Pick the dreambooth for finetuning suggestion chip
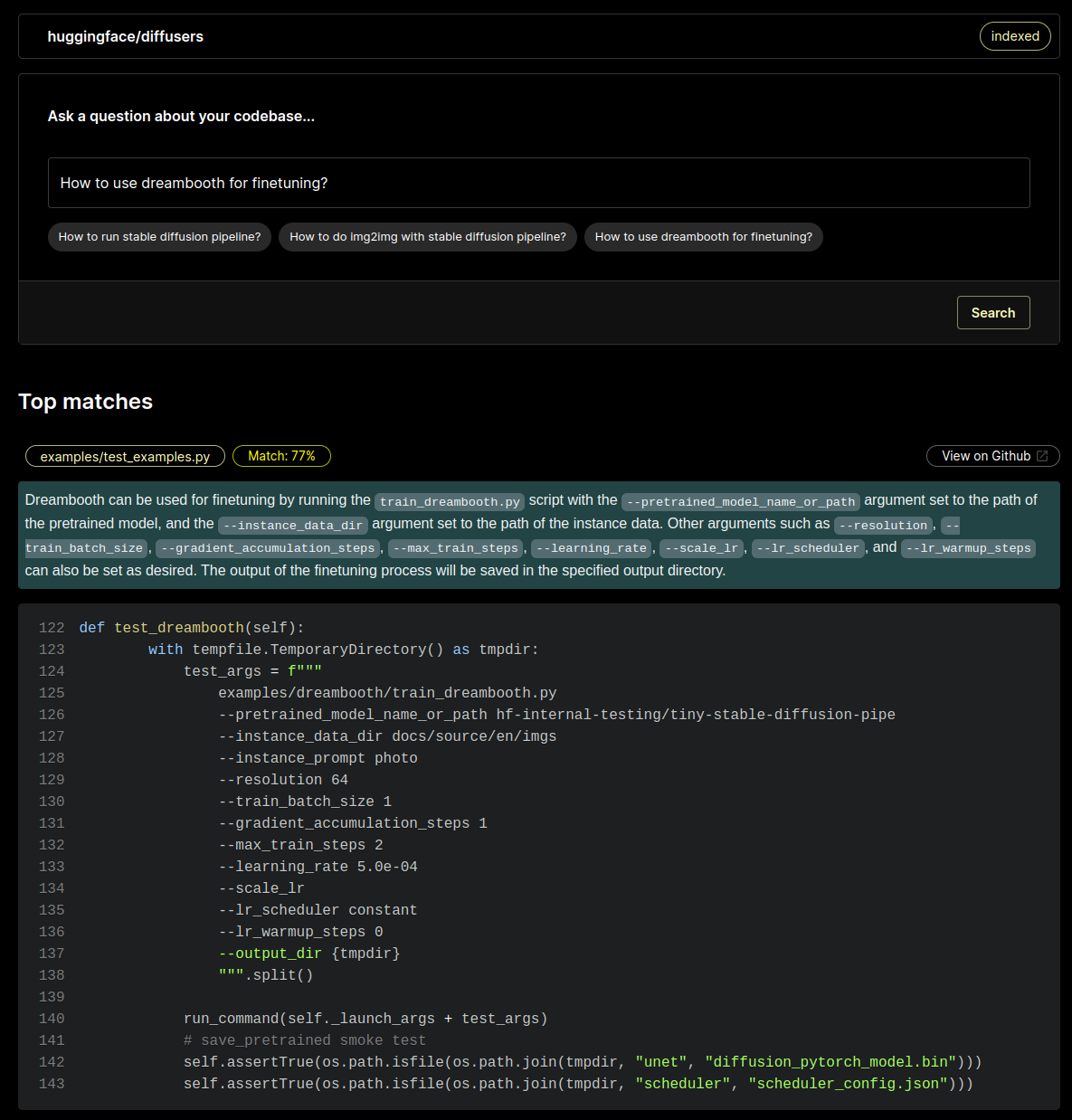 point(703,237)
